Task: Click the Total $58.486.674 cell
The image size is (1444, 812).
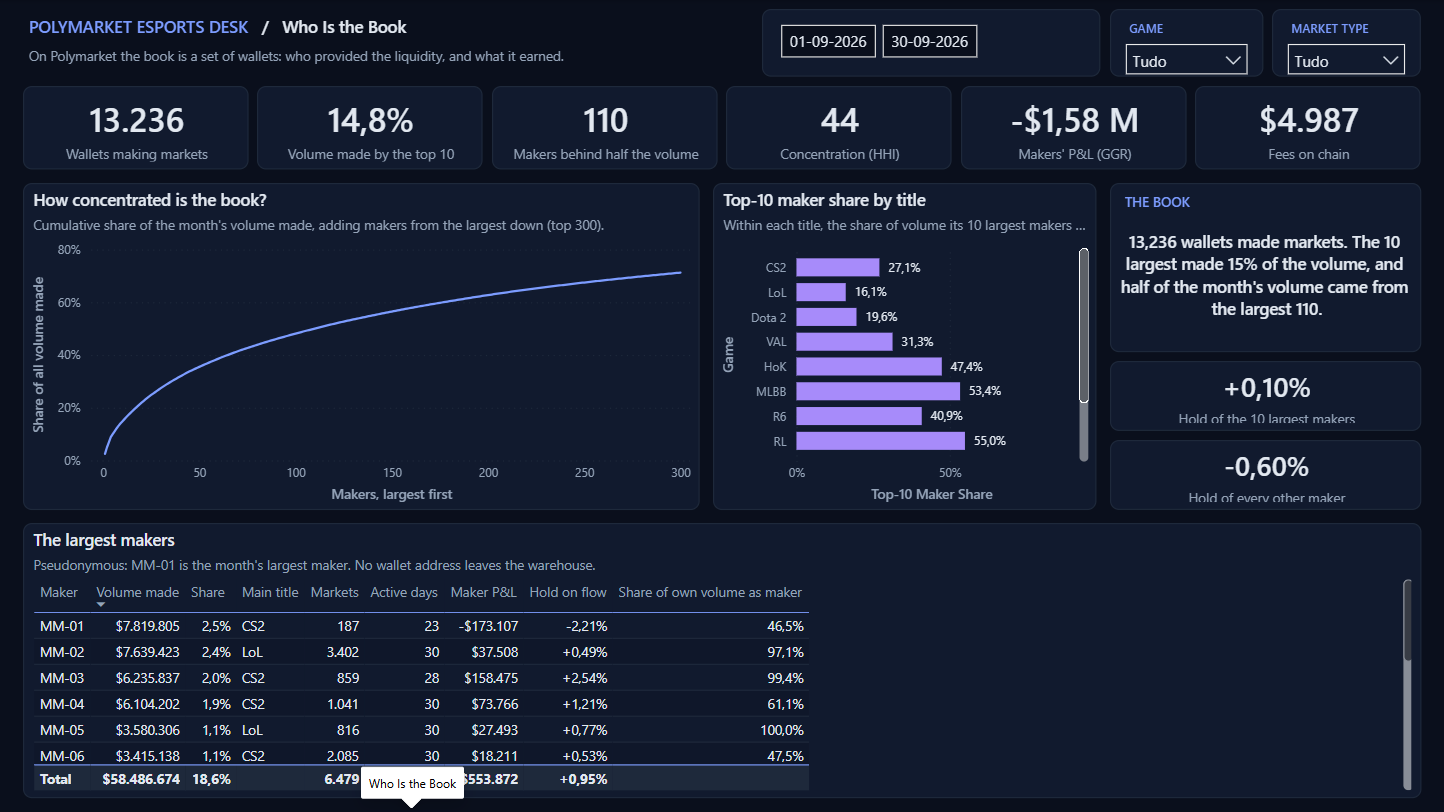Action: 141,779
